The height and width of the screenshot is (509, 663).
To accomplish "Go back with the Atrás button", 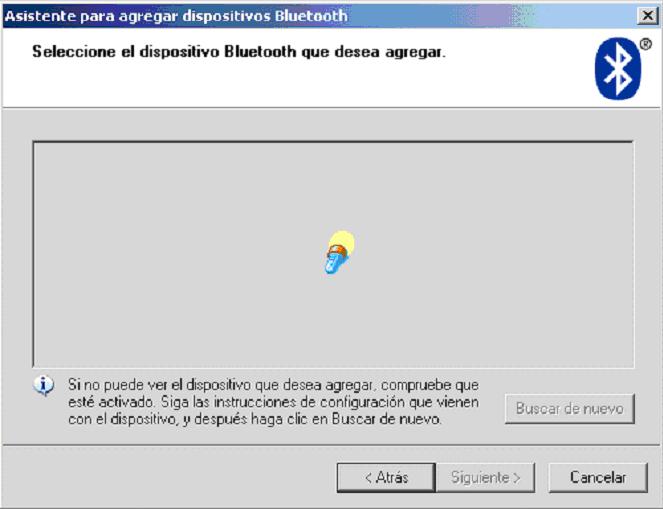I will click(x=386, y=478).
